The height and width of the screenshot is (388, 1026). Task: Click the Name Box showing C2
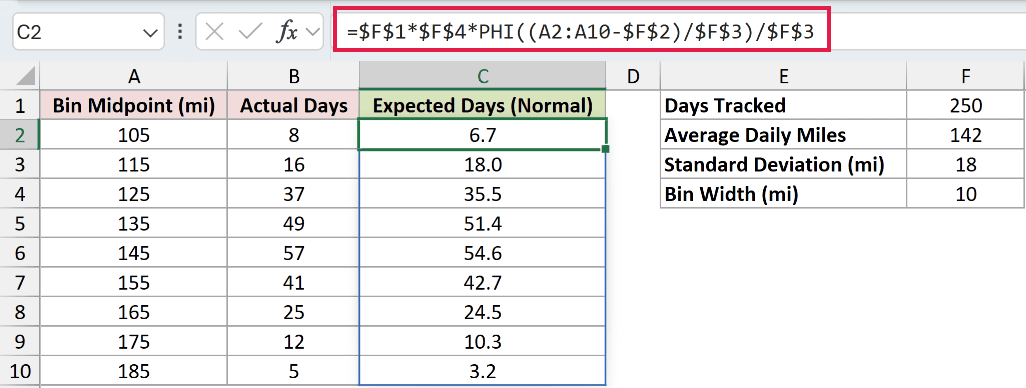point(88,31)
